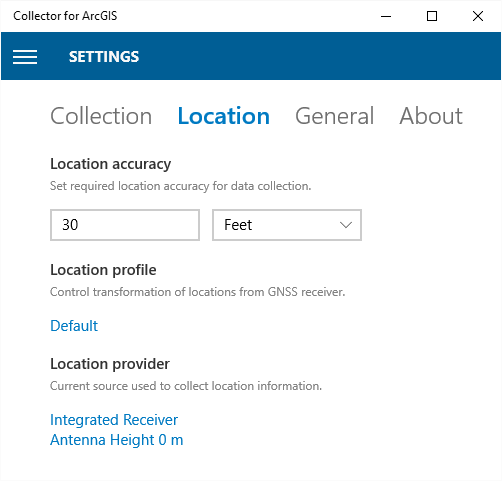Image resolution: width=502 pixels, height=481 pixels.
Task: Minimize the Collector for ArcGIS window
Action: tap(386, 16)
